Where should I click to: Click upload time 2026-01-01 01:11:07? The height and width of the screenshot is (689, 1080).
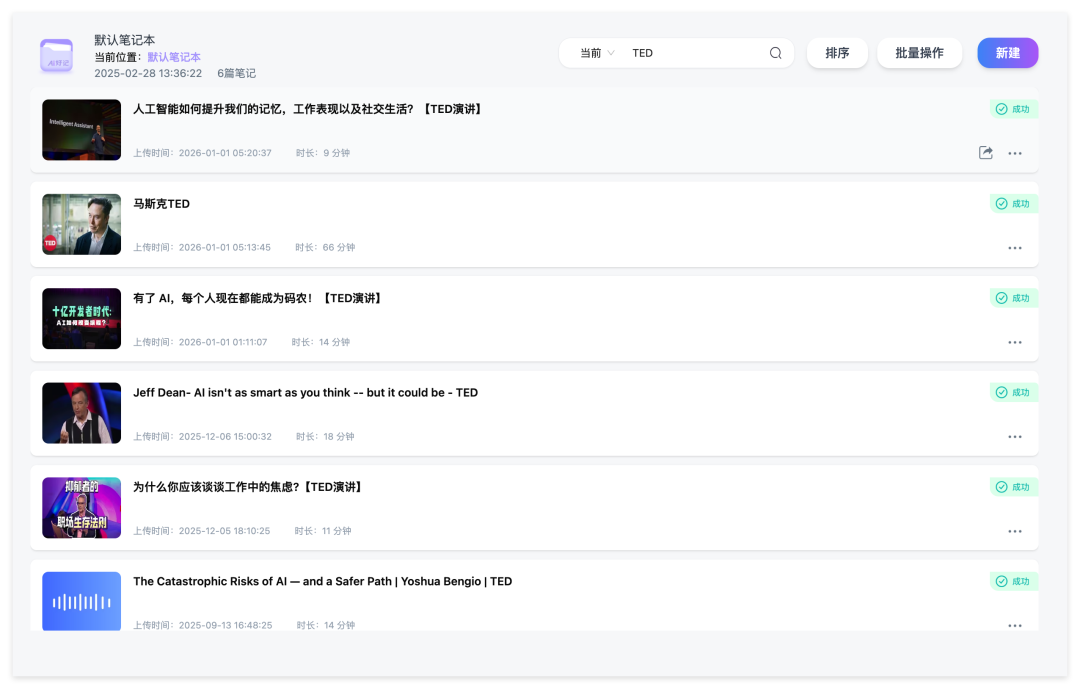[200, 342]
